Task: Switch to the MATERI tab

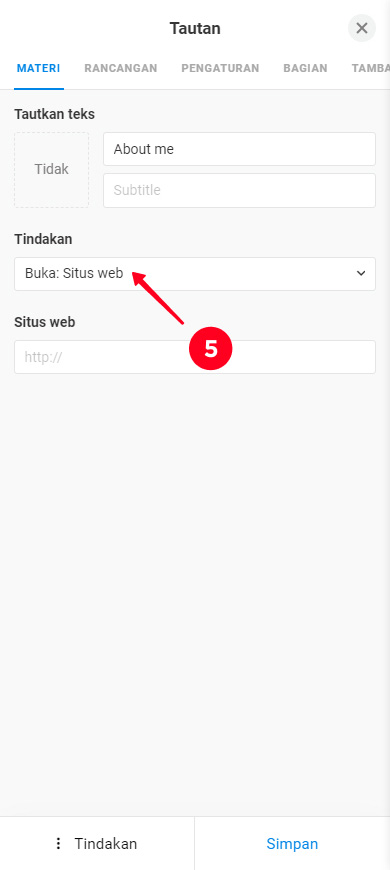Action: (38, 68)
